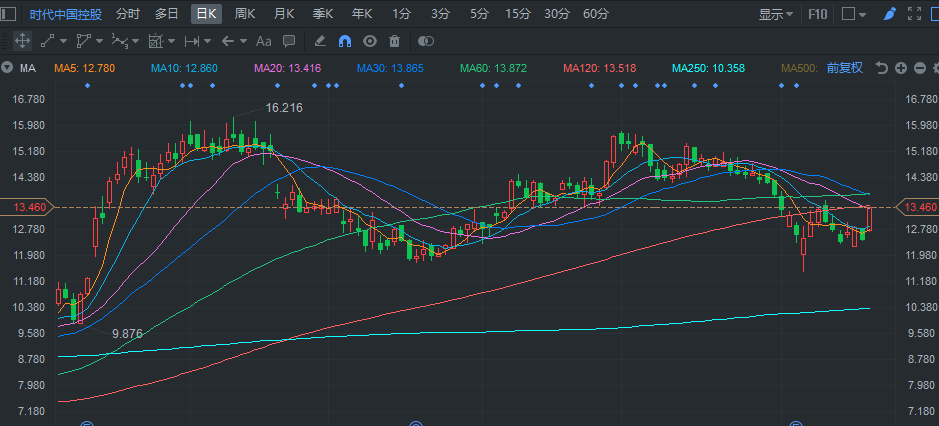Toggle the MA120 line indicator
The image size is (939, 426).
click(599, 68)
